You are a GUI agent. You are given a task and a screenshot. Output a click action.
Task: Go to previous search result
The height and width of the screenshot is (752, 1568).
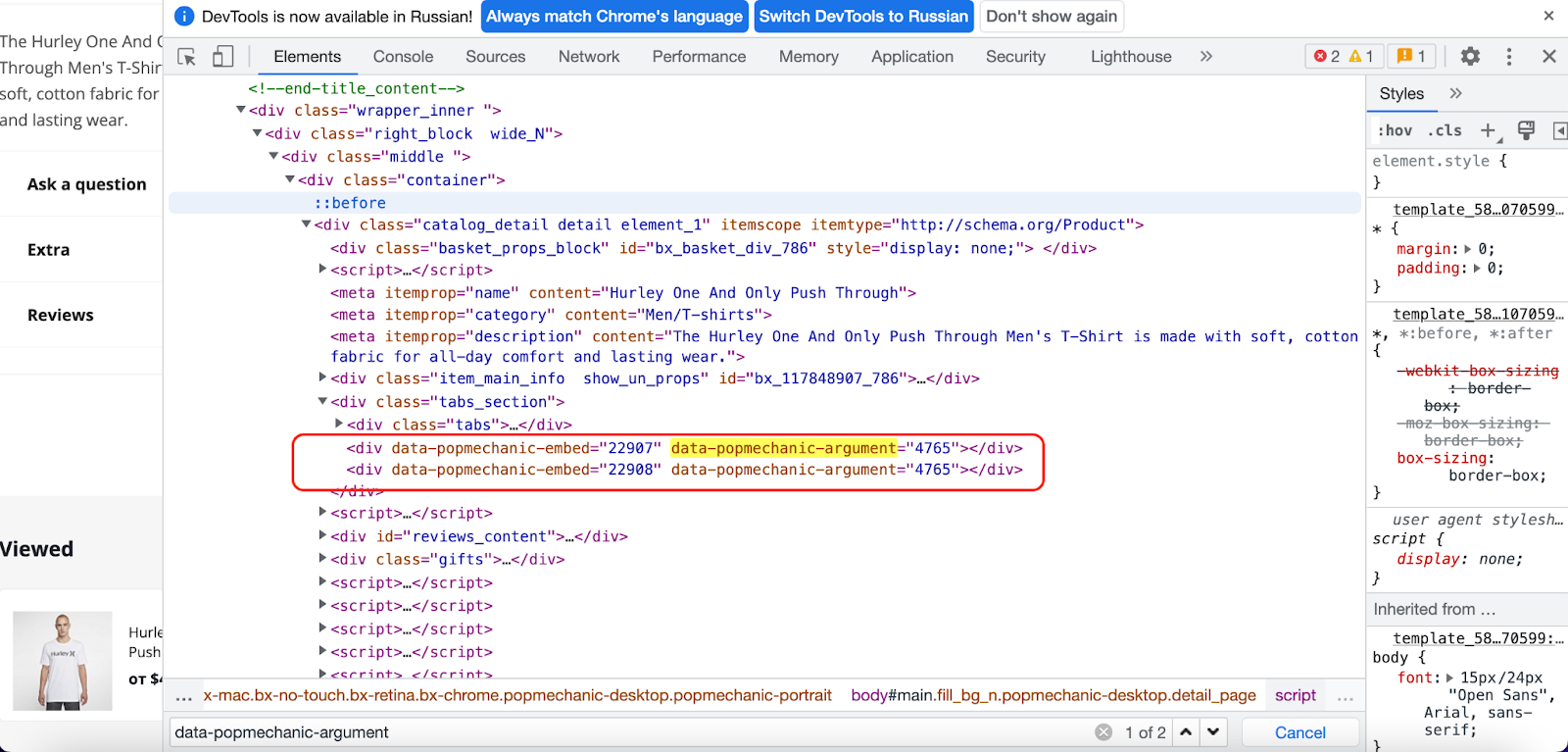[x=1186, y=732]
